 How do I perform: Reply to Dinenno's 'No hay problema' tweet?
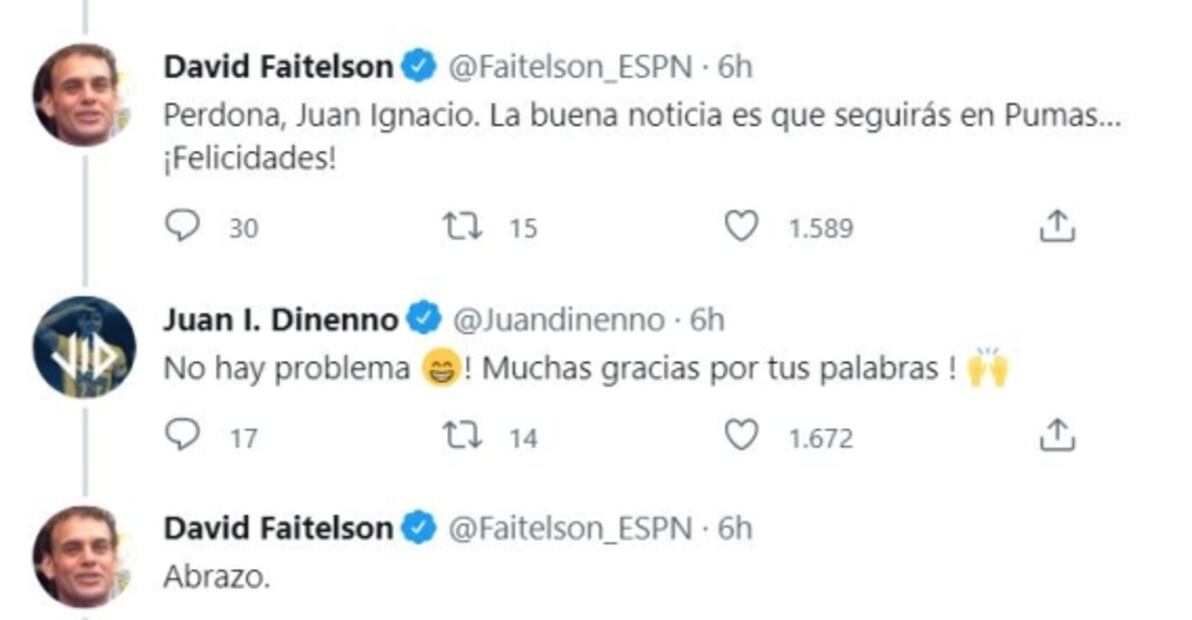tap(182, 435)
